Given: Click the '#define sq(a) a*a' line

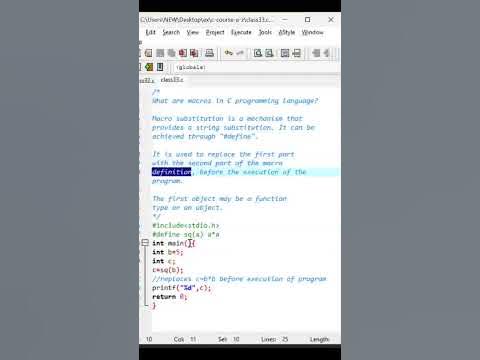Looking at the screenshot, I should click(186, 234).
